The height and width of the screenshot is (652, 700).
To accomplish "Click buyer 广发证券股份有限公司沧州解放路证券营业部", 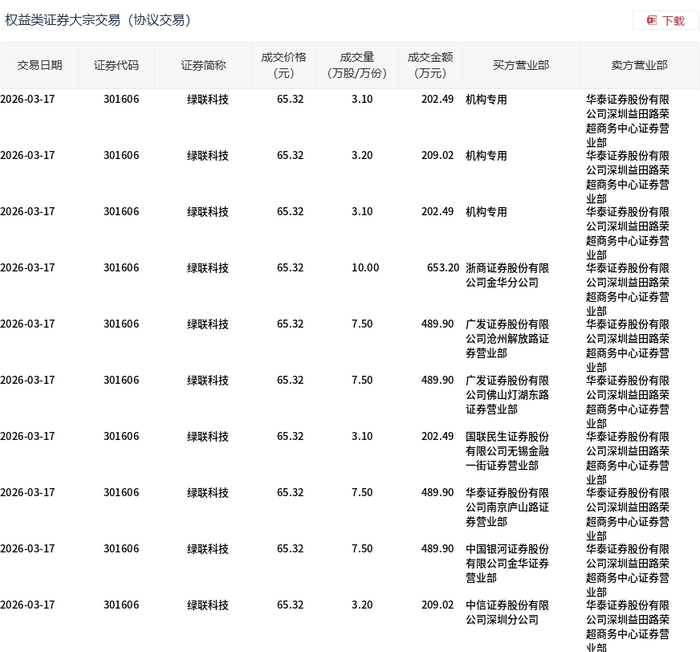I will [x=507, y=339].
